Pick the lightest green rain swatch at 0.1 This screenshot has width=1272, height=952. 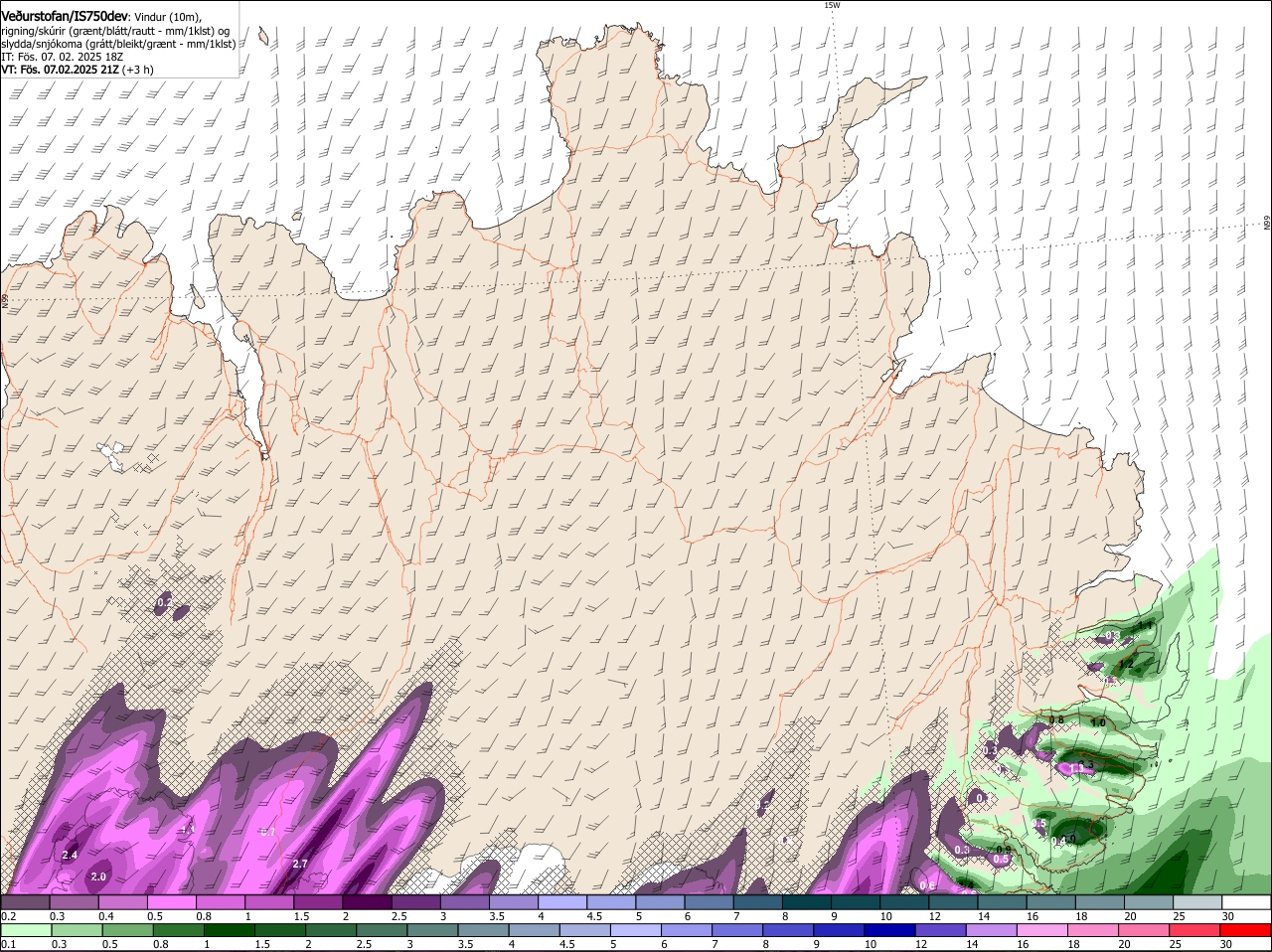[25, 930]
